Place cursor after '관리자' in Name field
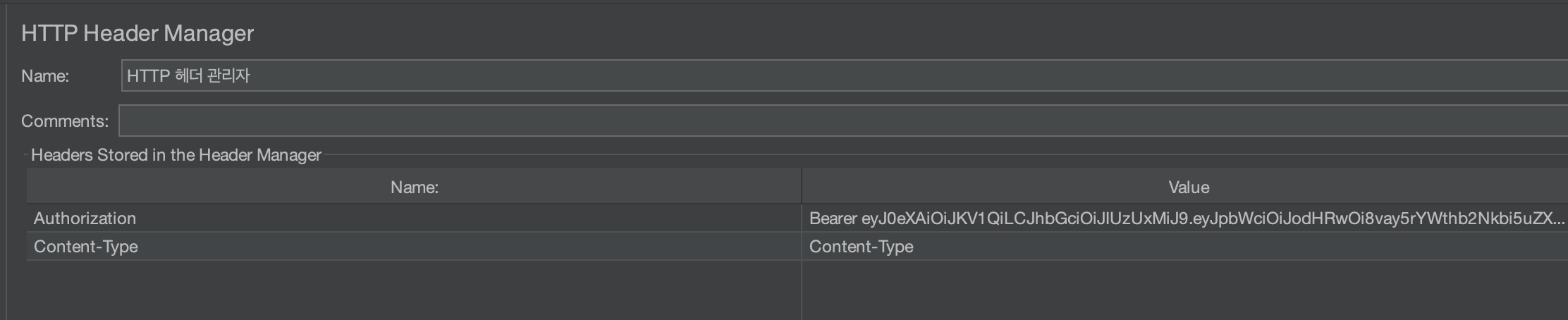The width and height of the screenshot is (1568, 320). pos(252,75)
